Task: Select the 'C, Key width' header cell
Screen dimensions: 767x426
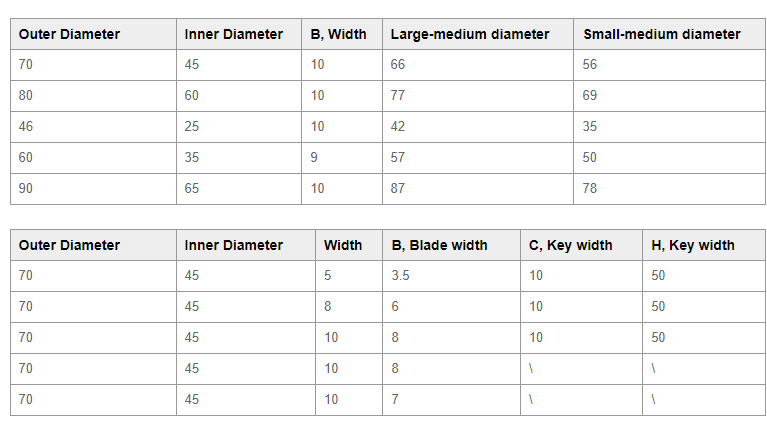Action: (x=570, y=245)
